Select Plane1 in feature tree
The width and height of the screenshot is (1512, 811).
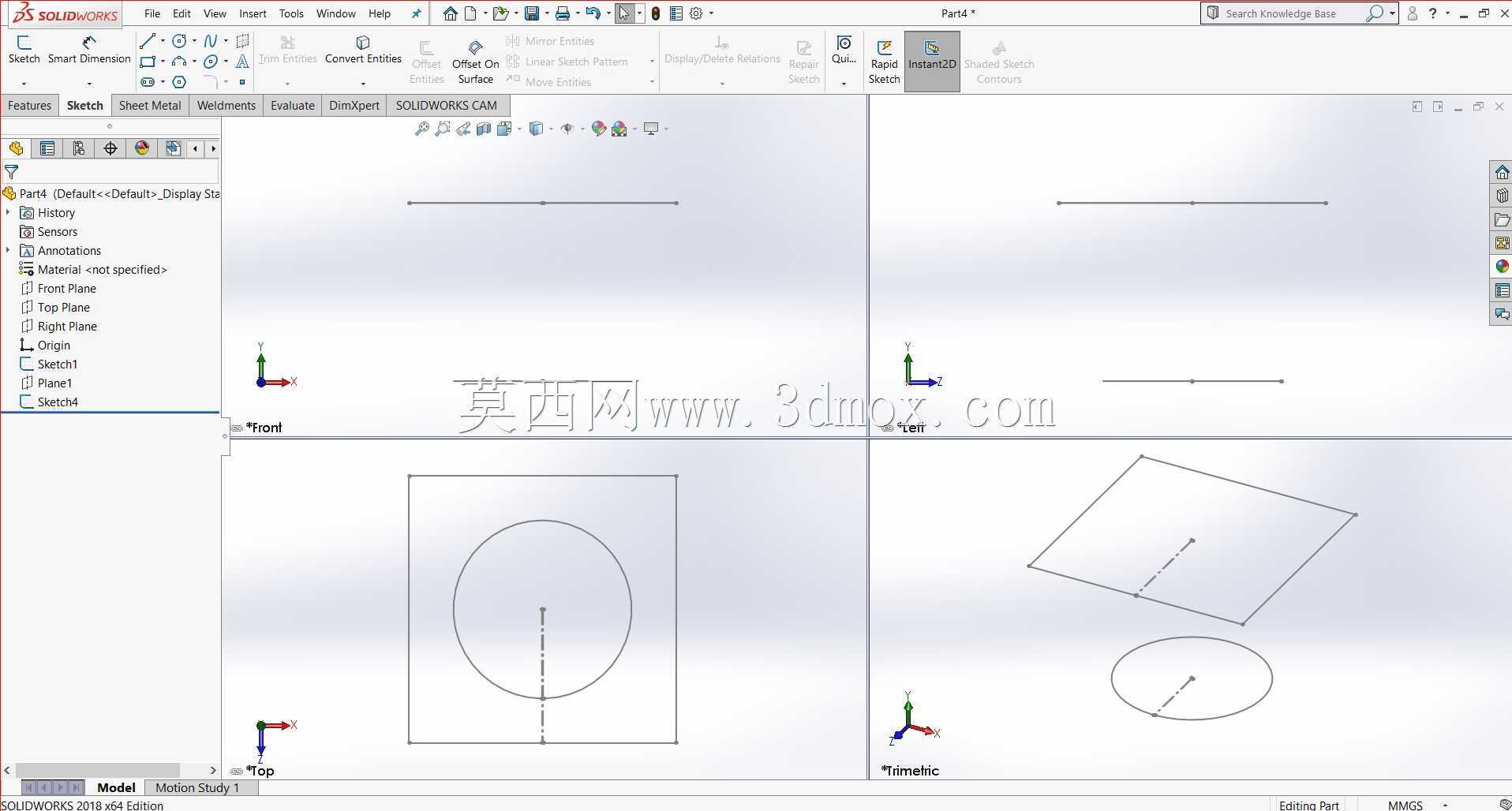tap(54, 383)
